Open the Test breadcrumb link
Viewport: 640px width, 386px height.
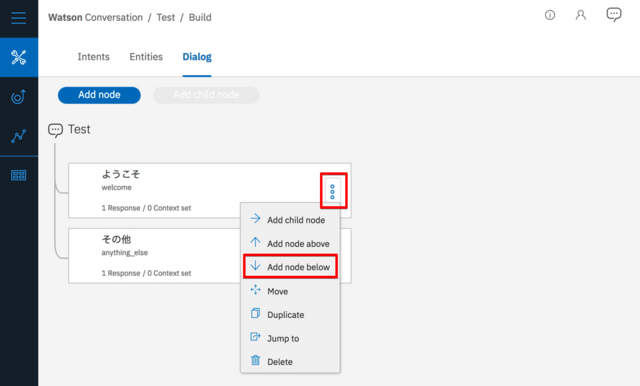point(166,18)
